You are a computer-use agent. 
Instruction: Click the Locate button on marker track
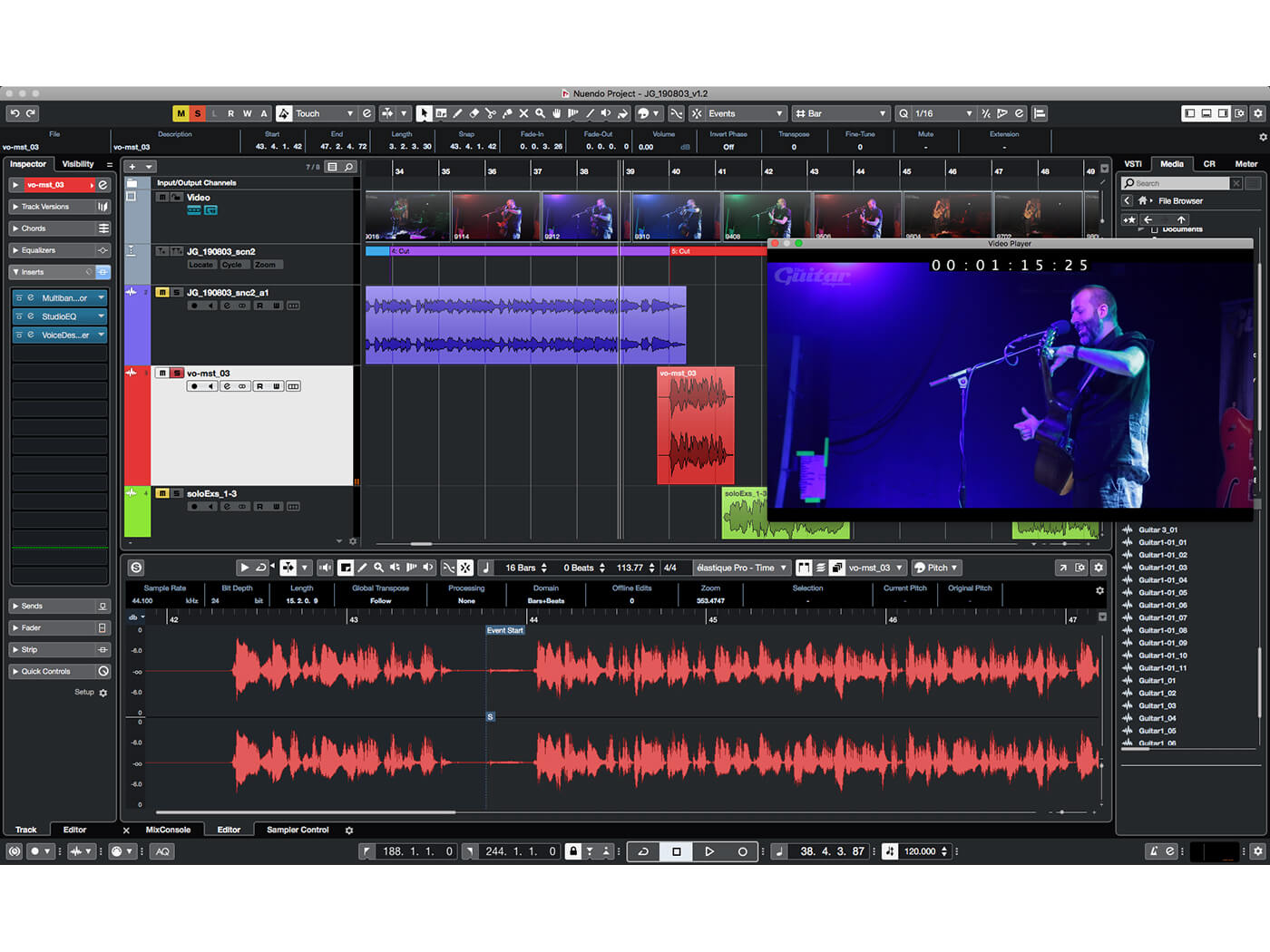pos(201,265)
